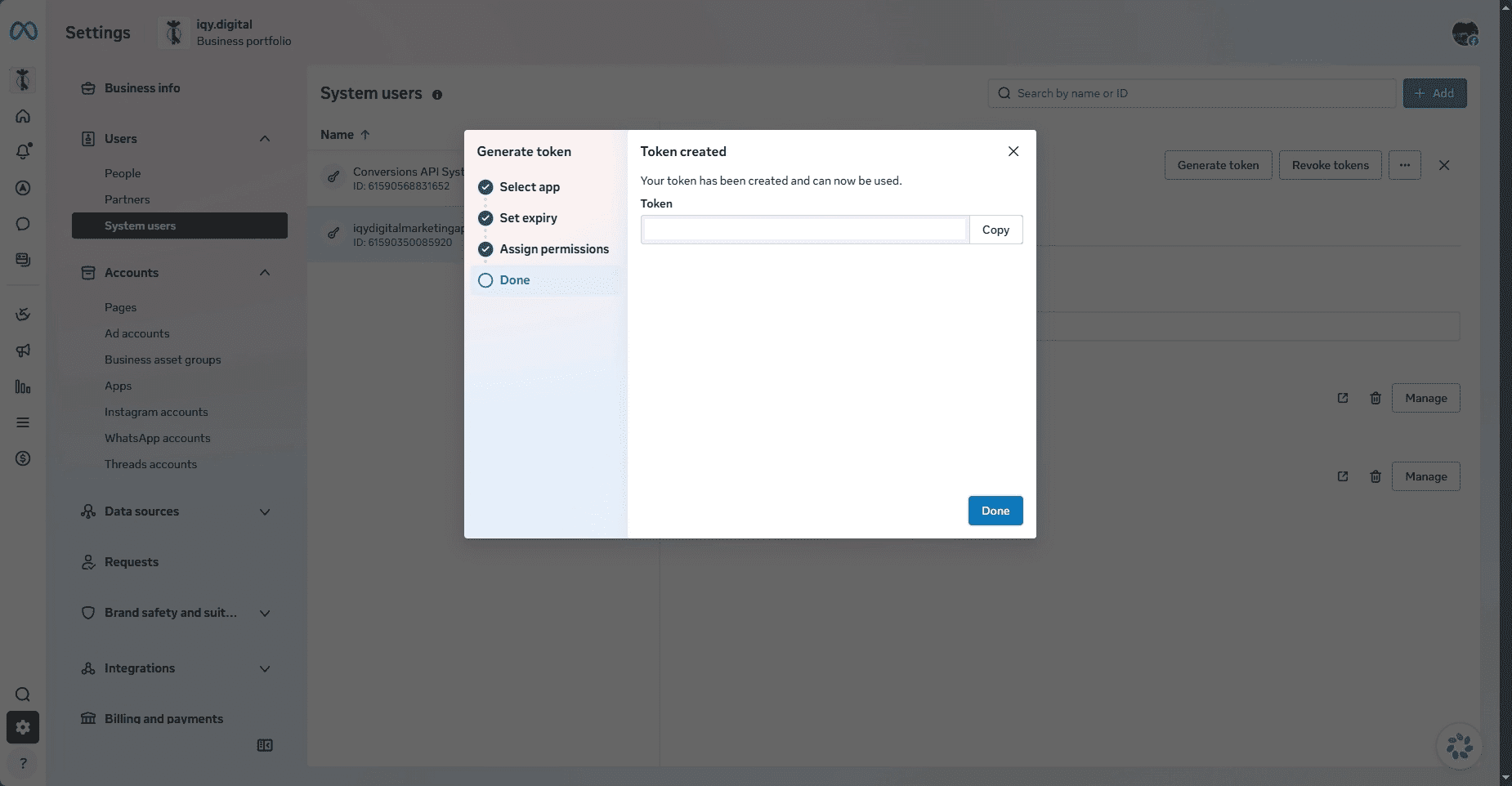Screen dimensions: 1512x786
Task: Click the second asset's open-external icon
Action: click(1343, 476)
